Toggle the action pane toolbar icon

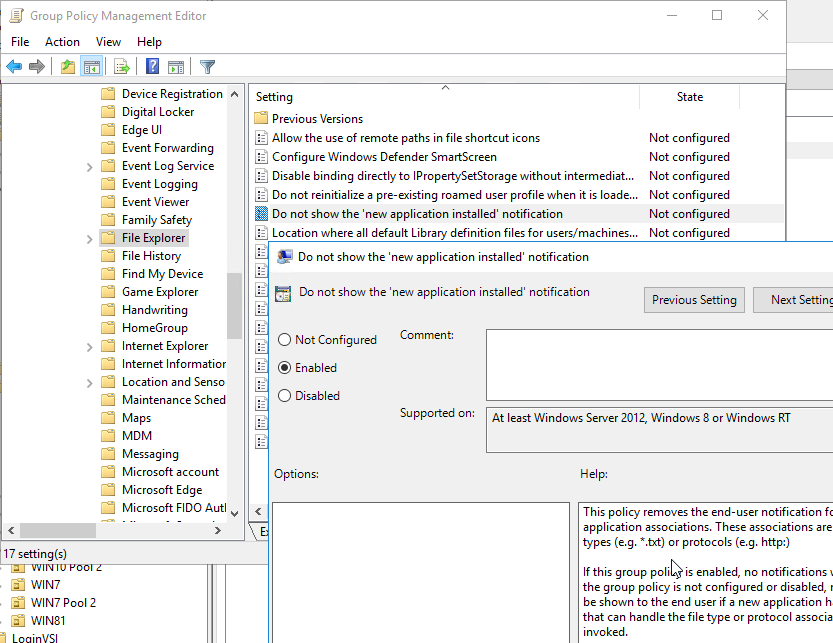click(x=176, y=67)
